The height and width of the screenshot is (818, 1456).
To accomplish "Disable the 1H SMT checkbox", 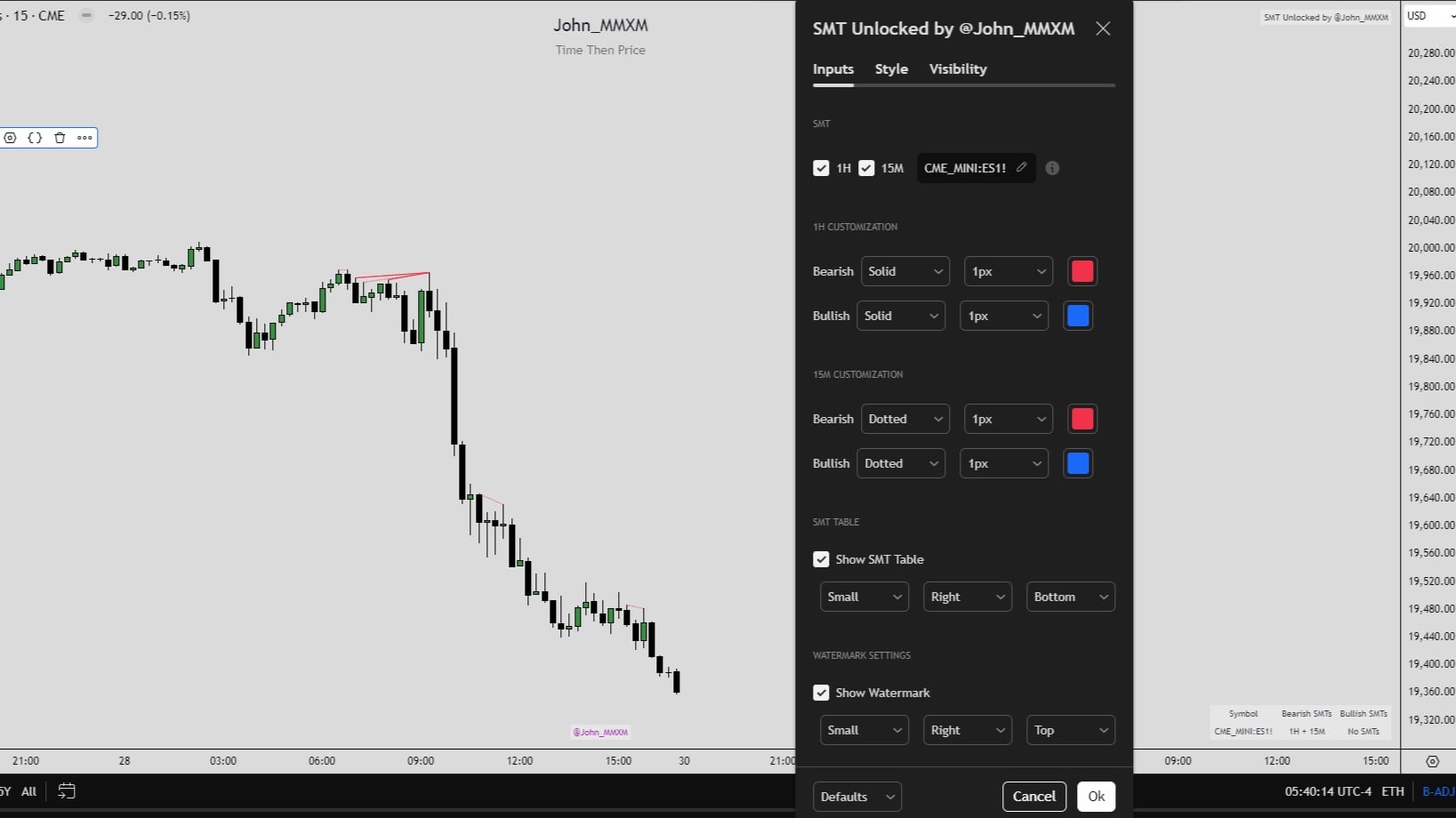I will point(821,168).
